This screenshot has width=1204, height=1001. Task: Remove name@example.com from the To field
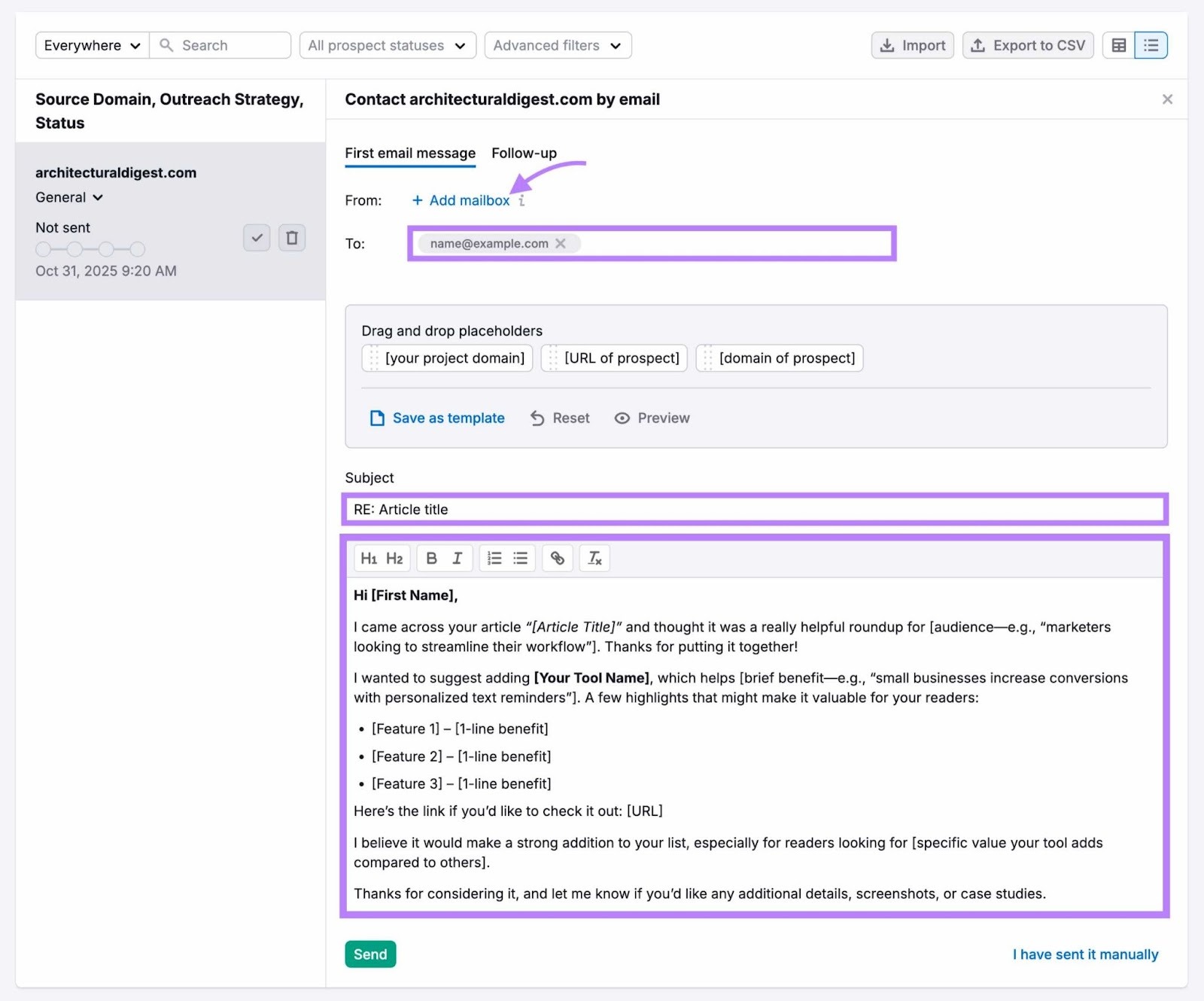click(561, 243)
